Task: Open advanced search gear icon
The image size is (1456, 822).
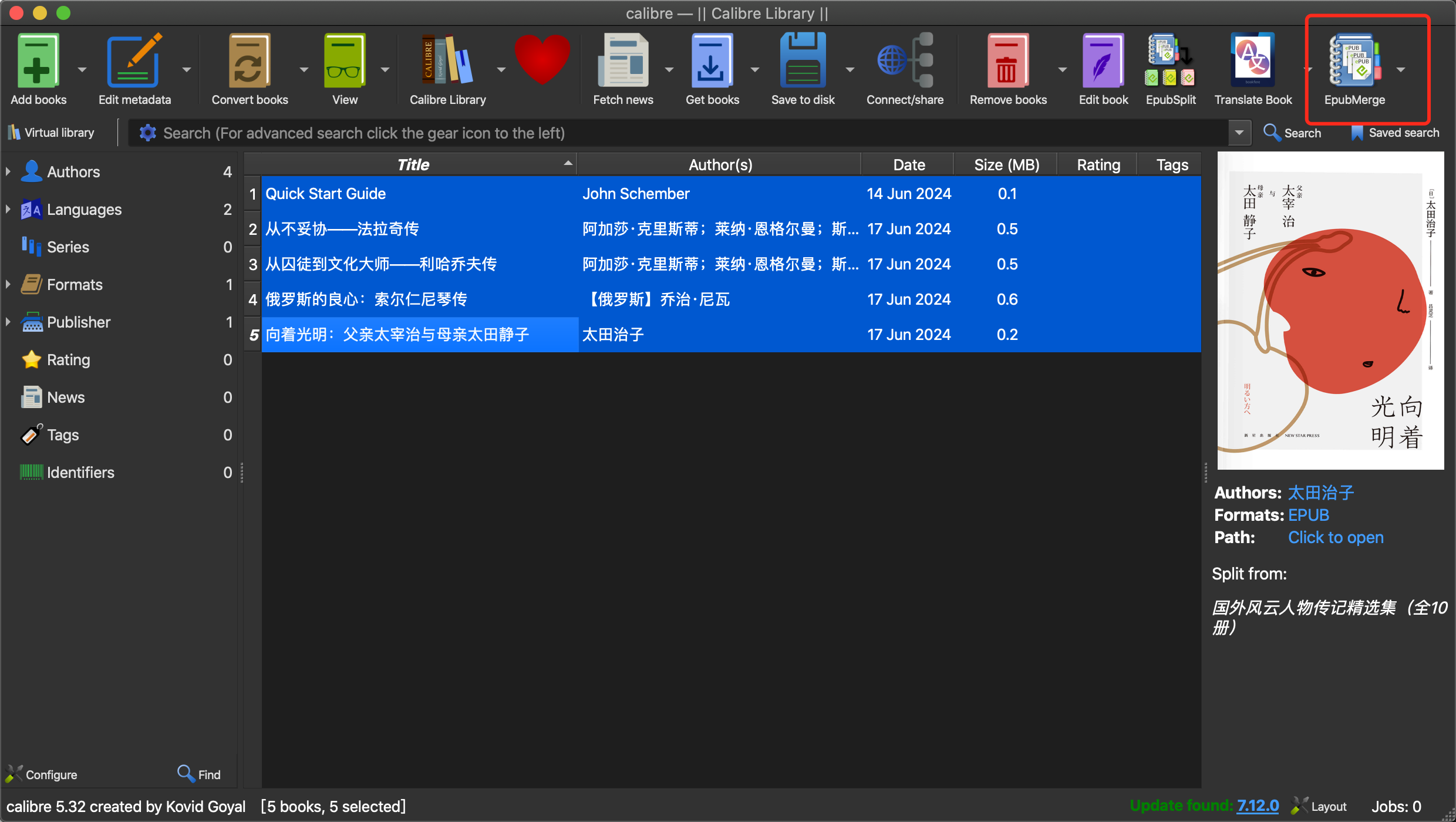Action: pos(147,133)
